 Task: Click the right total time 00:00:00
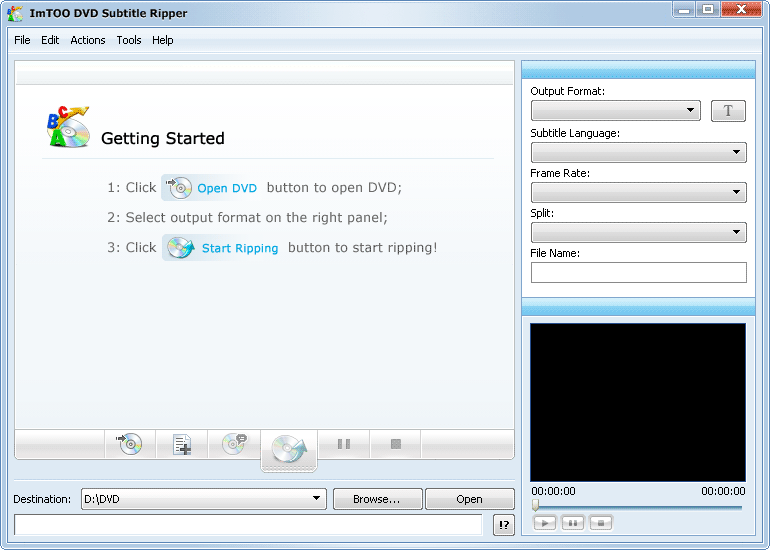pos(723,491)
